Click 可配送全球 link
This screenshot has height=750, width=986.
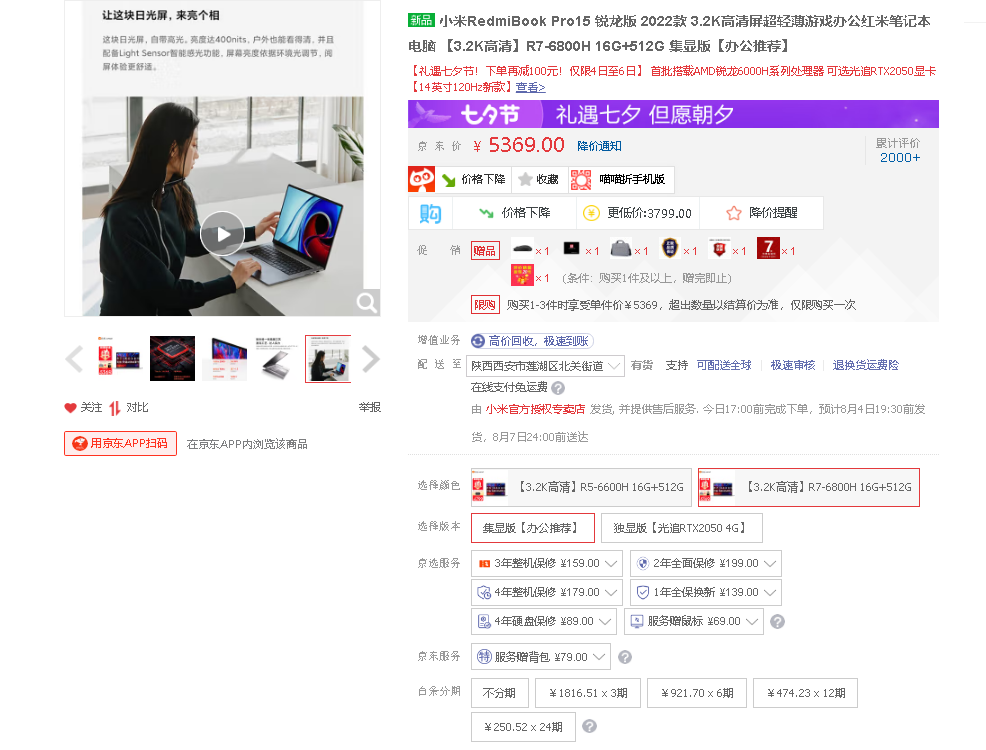pos(724,365)
